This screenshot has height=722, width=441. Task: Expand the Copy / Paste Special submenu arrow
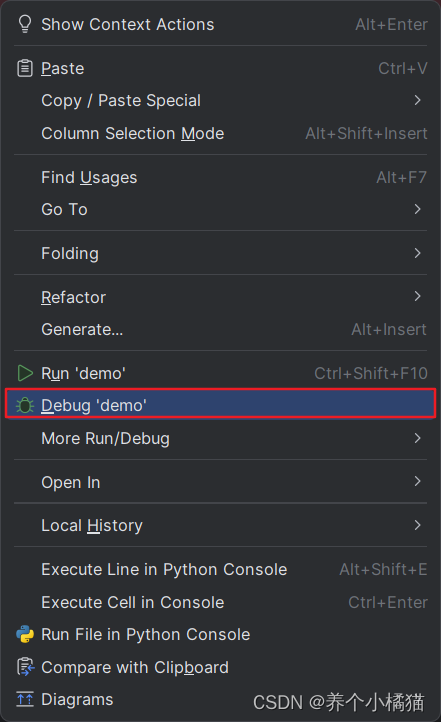[x=417, y=100]
